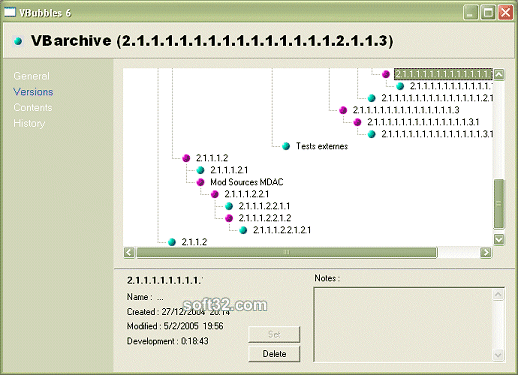The height and width of the screenshot is (375, 518).
Task: Open the Contents section
Action: click(x=33, y=107)
